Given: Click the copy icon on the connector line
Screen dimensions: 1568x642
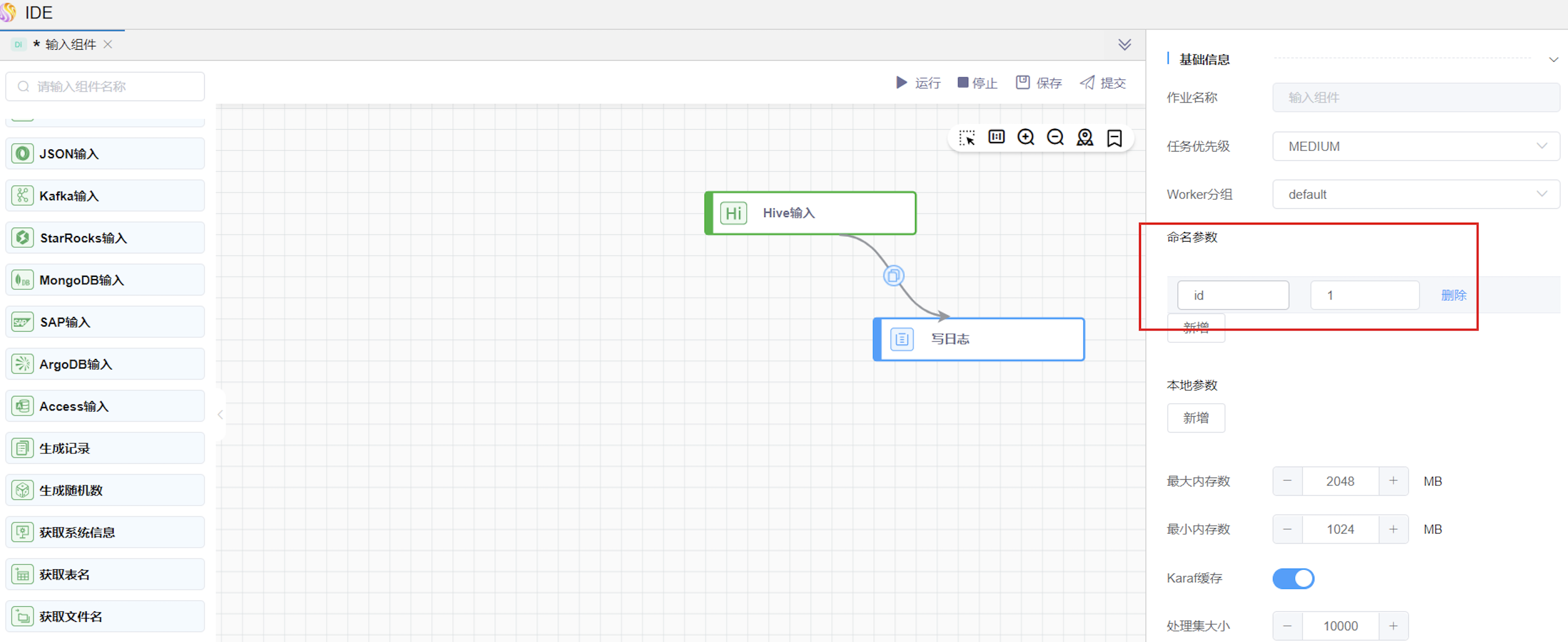Looking at the screenshot, I should pyautogui.click(x=893, y=276).
